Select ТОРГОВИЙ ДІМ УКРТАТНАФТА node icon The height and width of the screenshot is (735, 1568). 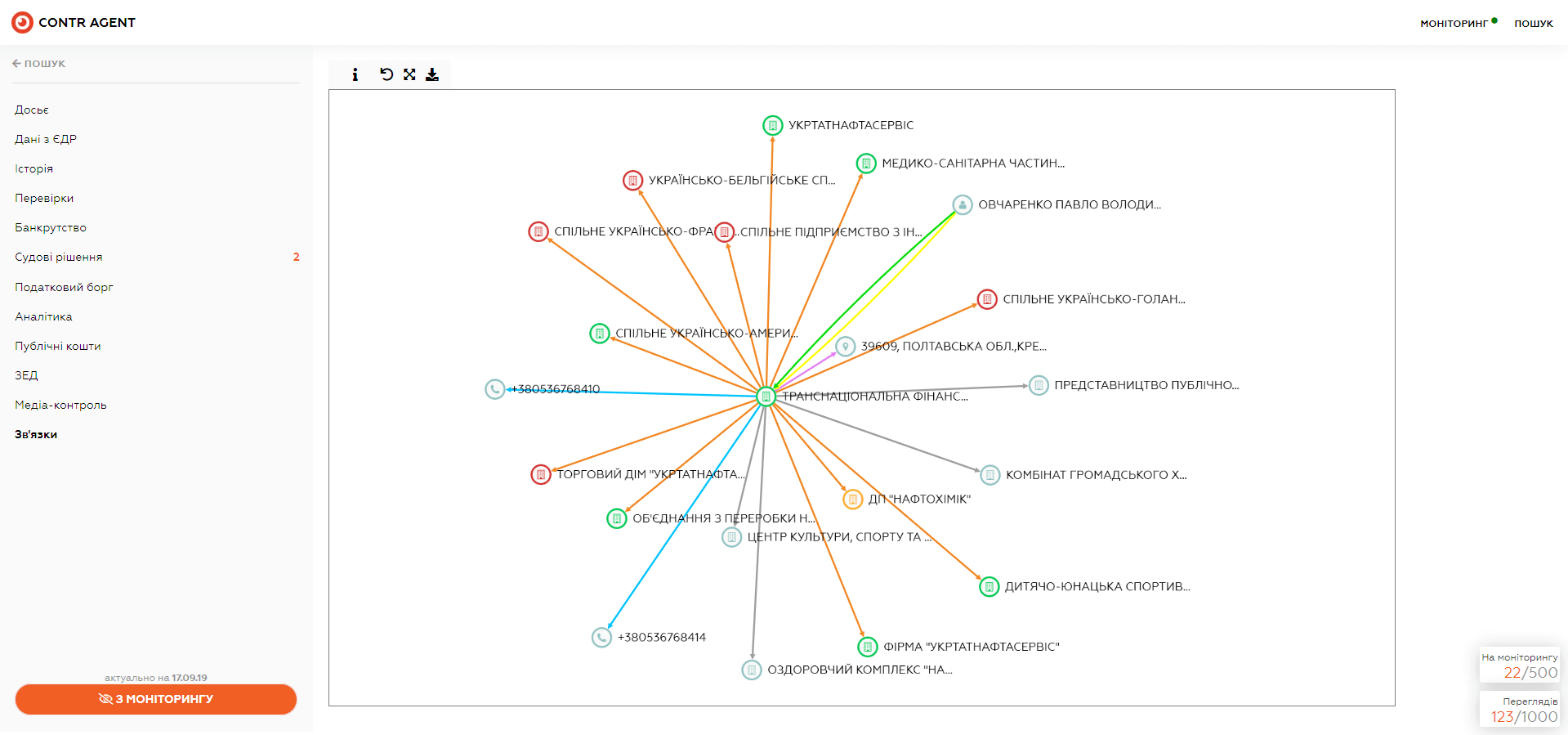[541, 474]
